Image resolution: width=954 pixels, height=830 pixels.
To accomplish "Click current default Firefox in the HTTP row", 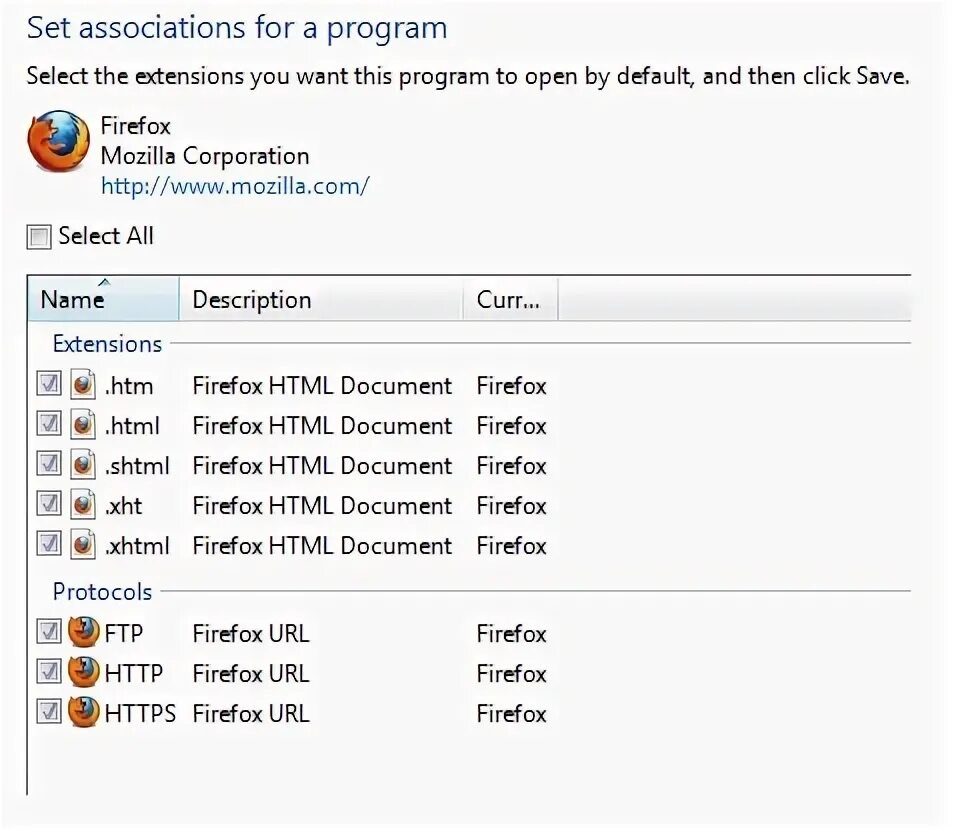I will (x=512, y=674).
